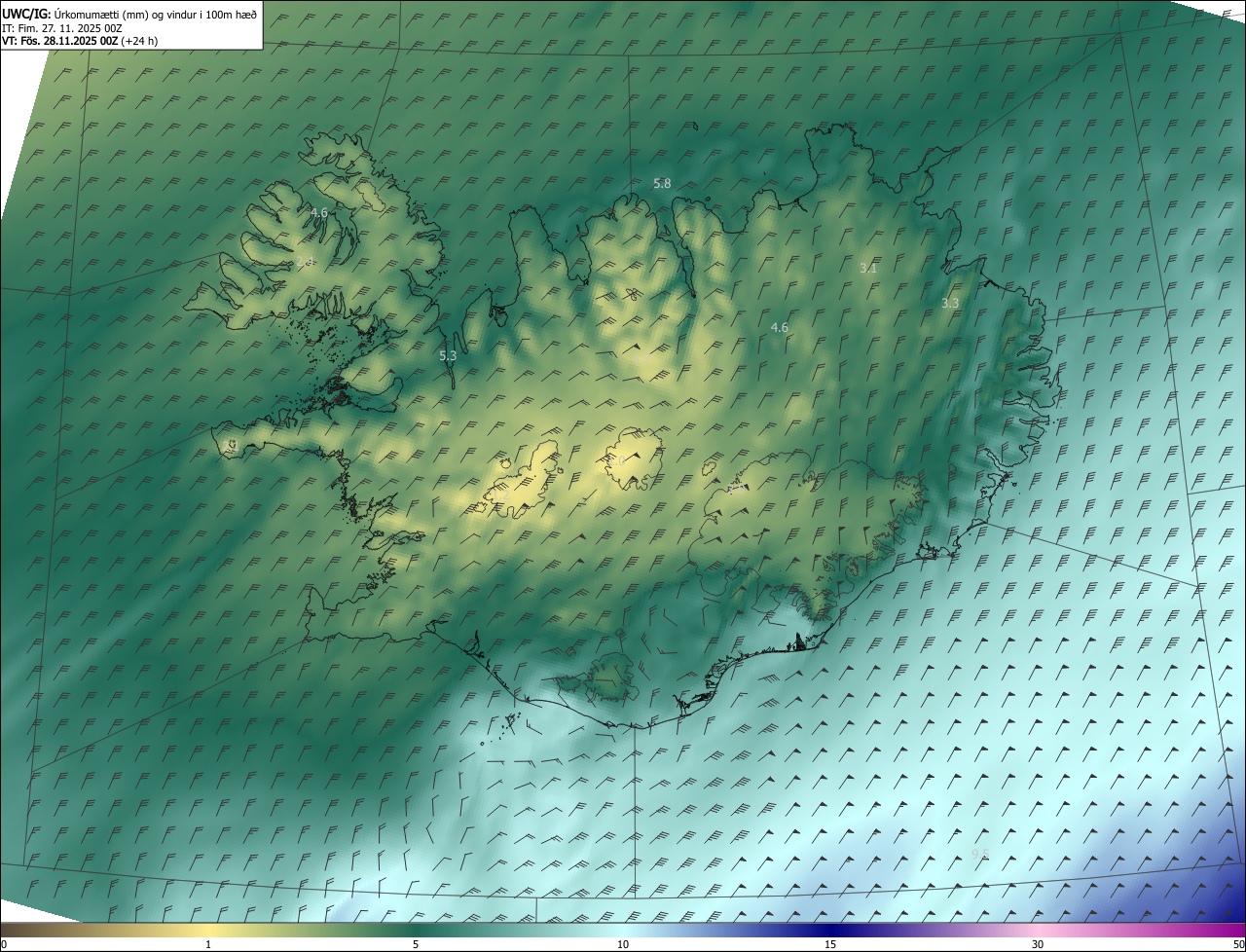Click the 10 tick label on the color scale
The height and width of the screenshot is (952, 1246).
tap(623, 944)
